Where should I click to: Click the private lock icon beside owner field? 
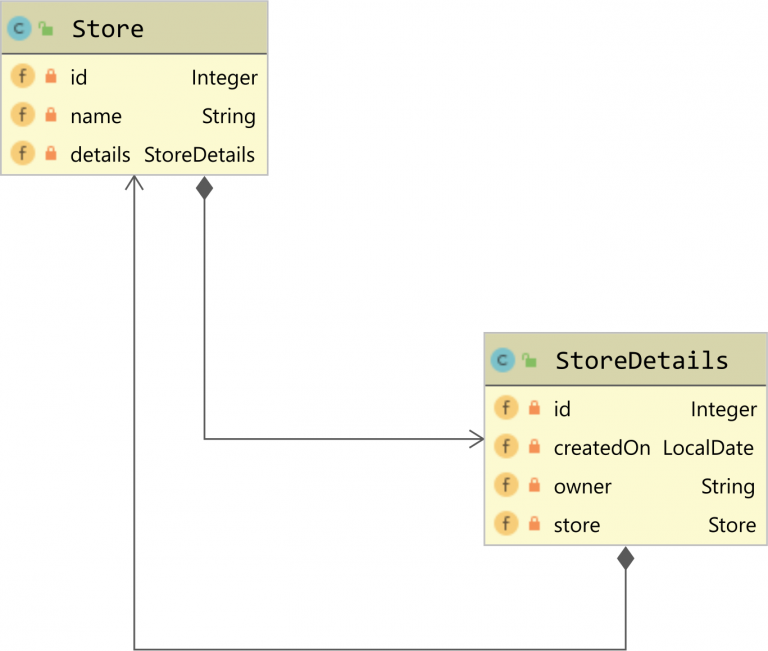[x=534, y=486]
